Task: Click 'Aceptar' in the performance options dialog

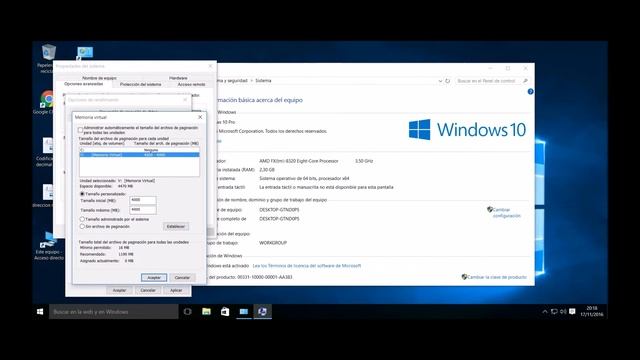Action: pos(119,290)
